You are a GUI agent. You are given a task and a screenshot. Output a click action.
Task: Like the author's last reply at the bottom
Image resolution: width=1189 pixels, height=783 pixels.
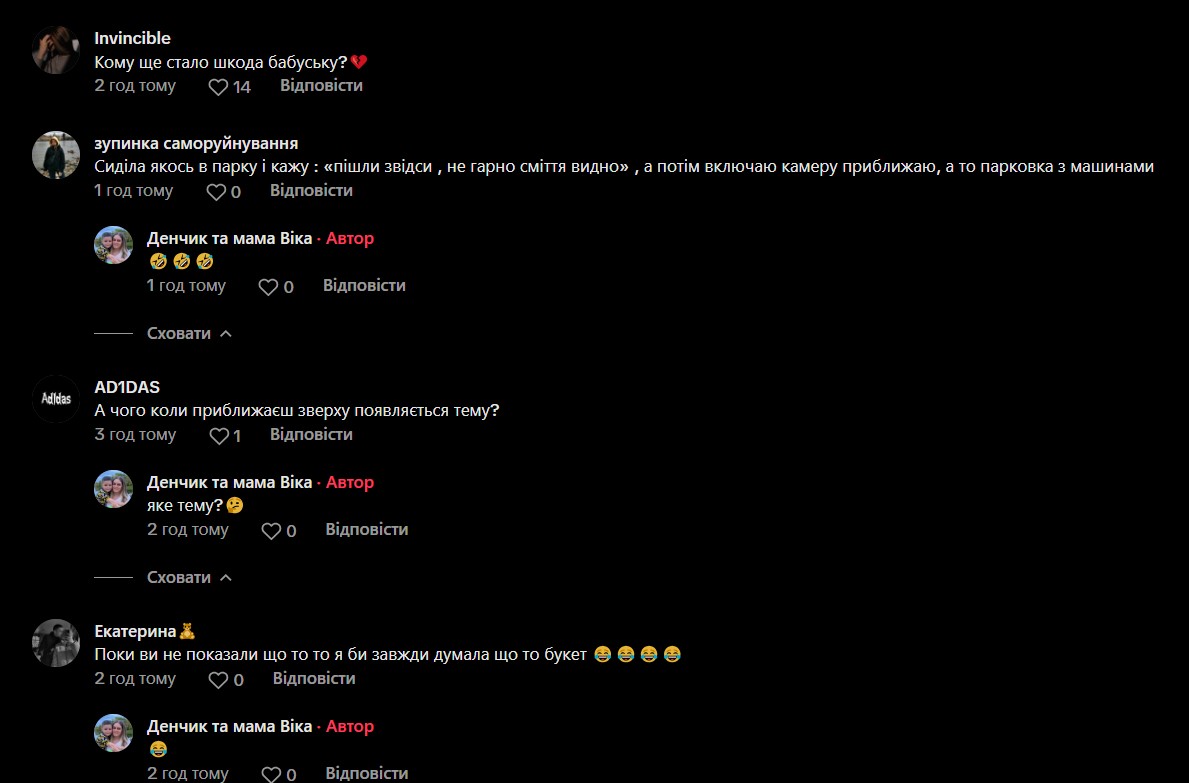point(271,774)
